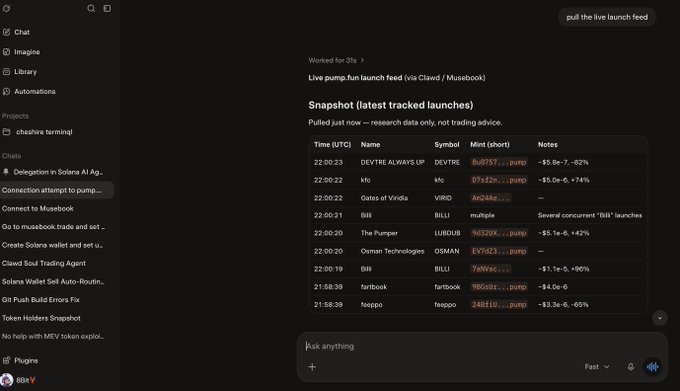Click the Gates of Viridia name cell
The image size is (680, 391).
coord(384,198)
